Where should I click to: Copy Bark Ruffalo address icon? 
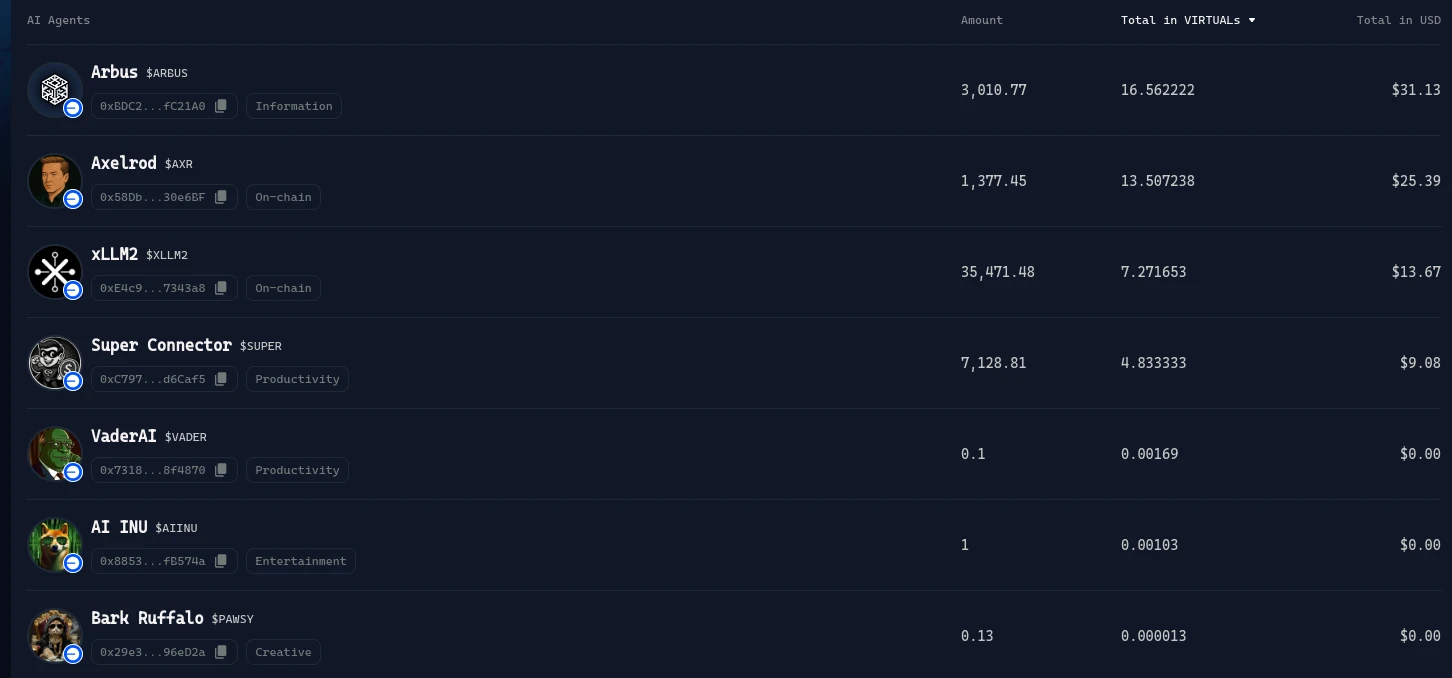(x=221, y=652)
